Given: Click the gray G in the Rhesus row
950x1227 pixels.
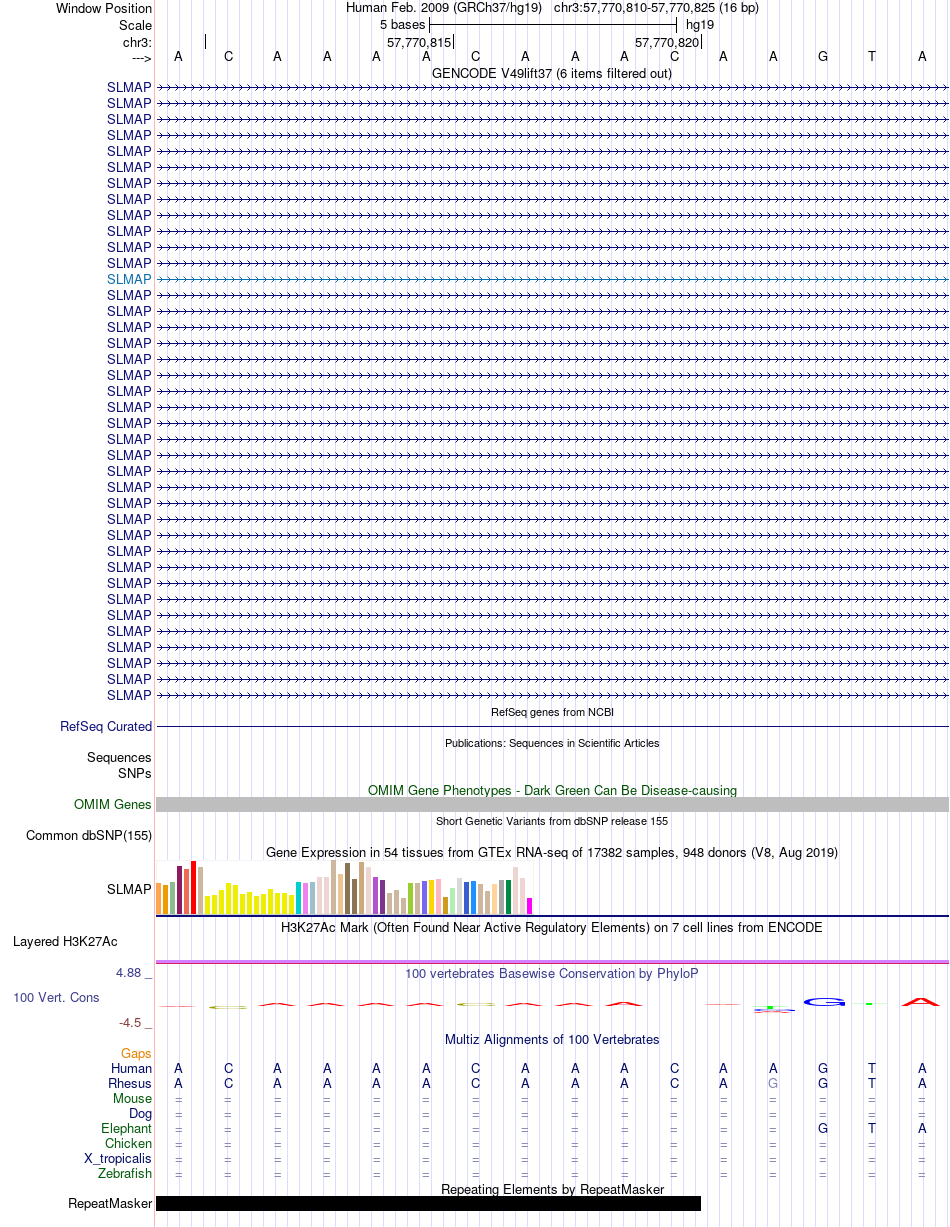Looking at the screenshot, I should point(773,1084).
